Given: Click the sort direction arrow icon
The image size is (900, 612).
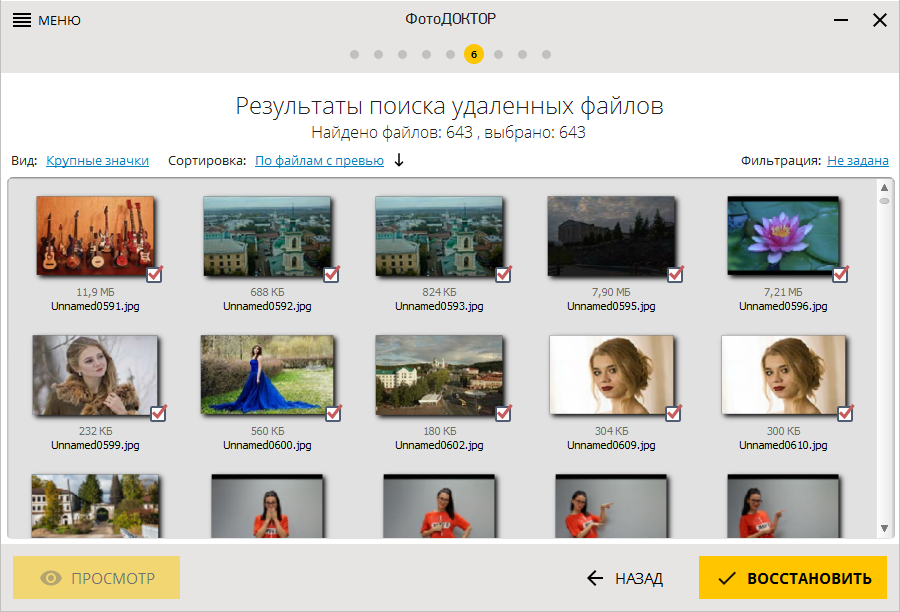Looking at the screenshot, I should coord(399,160).
